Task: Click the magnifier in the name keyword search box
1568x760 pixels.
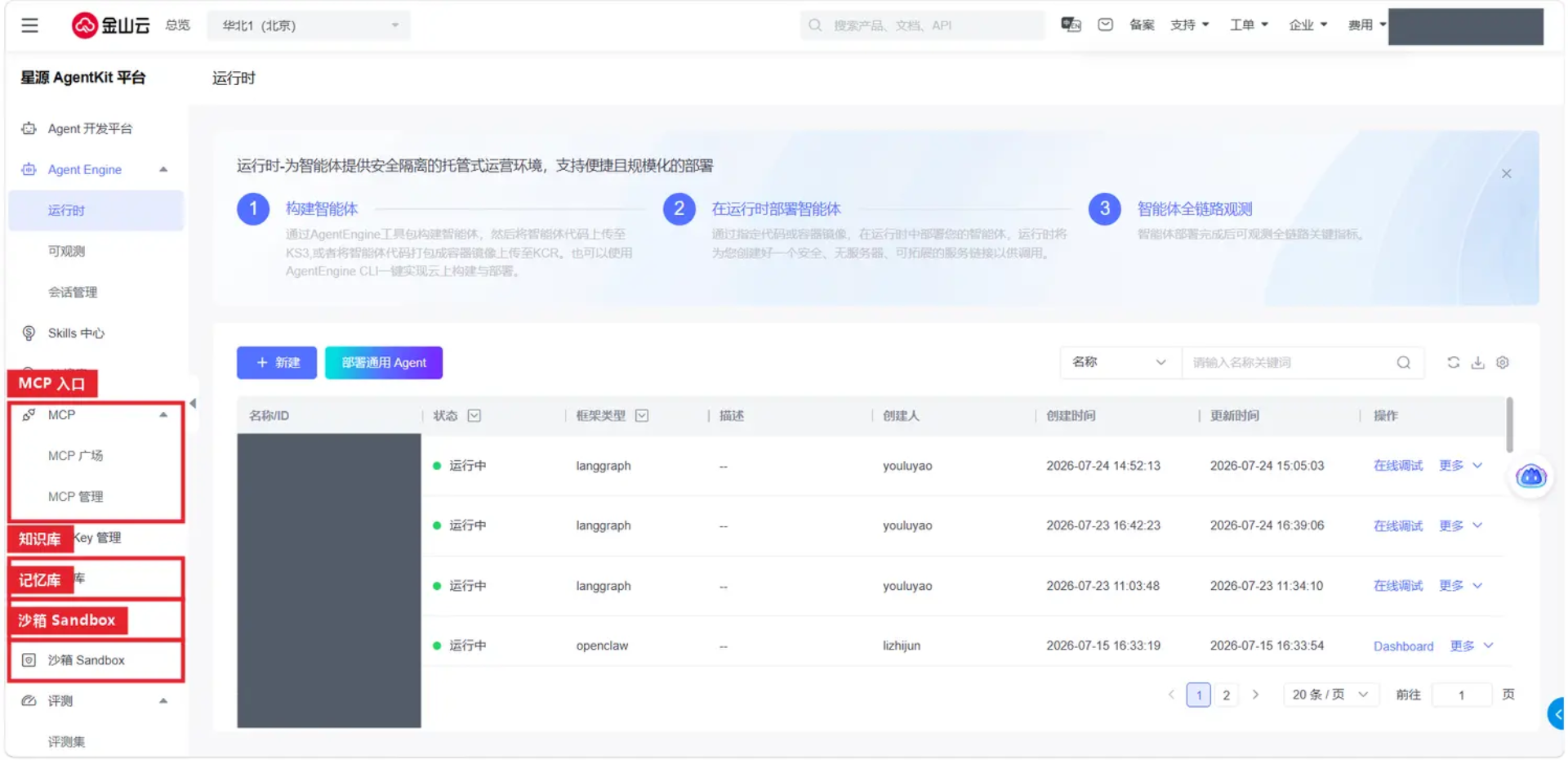Action: [1404, 362]
